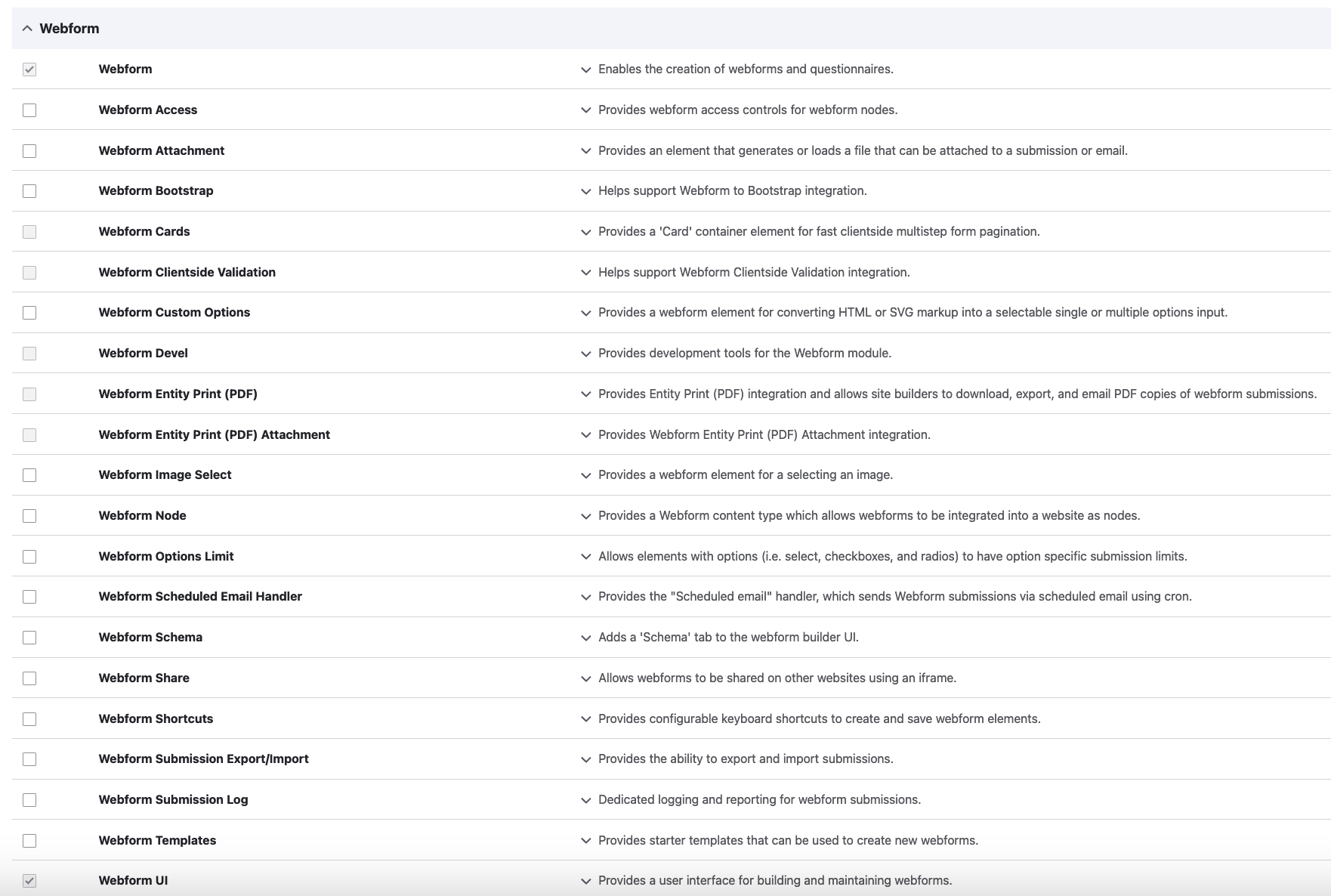The height and width of the screenshot is (896, 1331).
Task: Toggle the Webform UI checkbox
Action: pyautogui.click(x=29, y=881)
